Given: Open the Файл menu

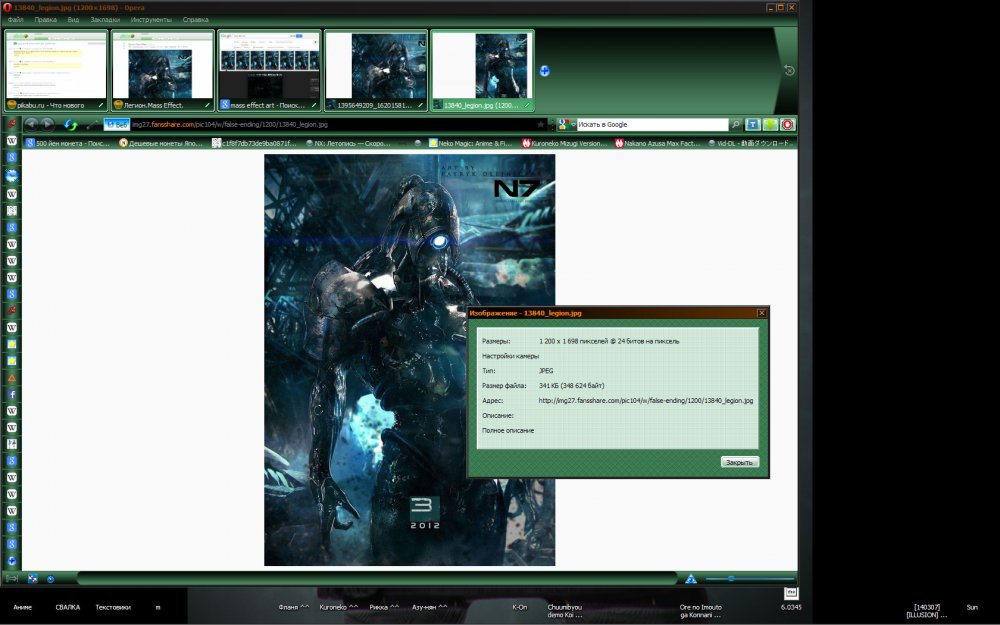Looking at the screenshot, I should point(15,20).
